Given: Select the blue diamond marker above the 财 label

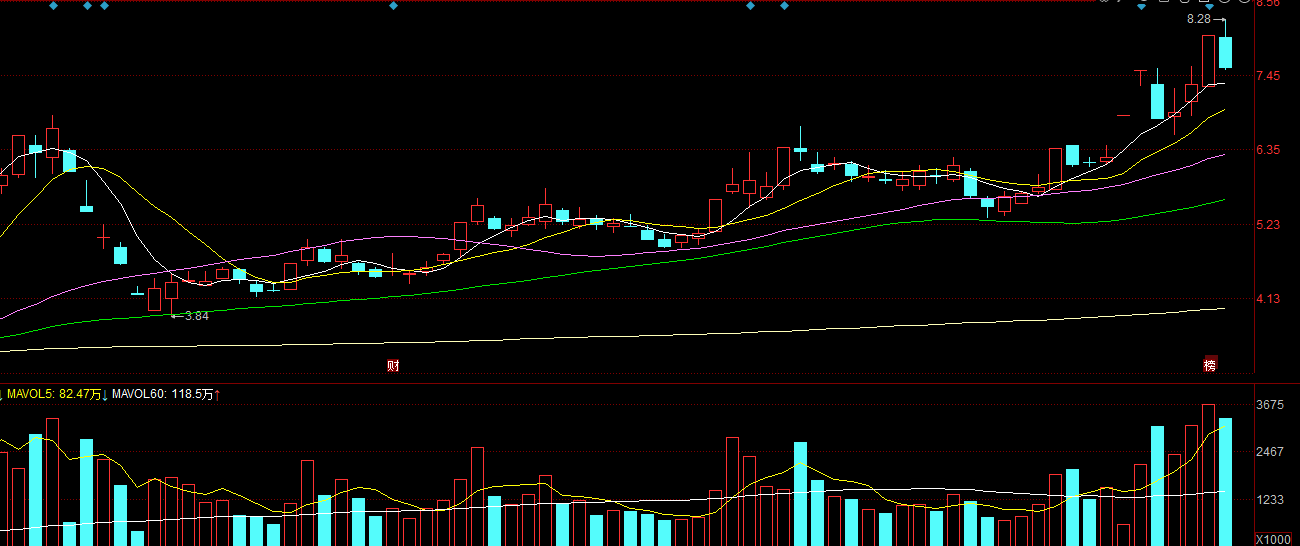Looking at the screenshot, I should [393, 6].
